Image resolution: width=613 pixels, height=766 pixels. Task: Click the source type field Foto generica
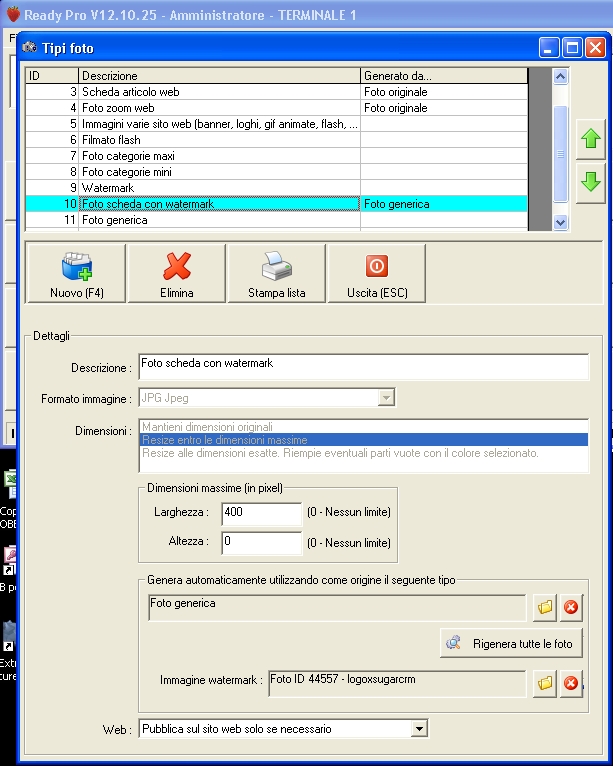(337, 607)
